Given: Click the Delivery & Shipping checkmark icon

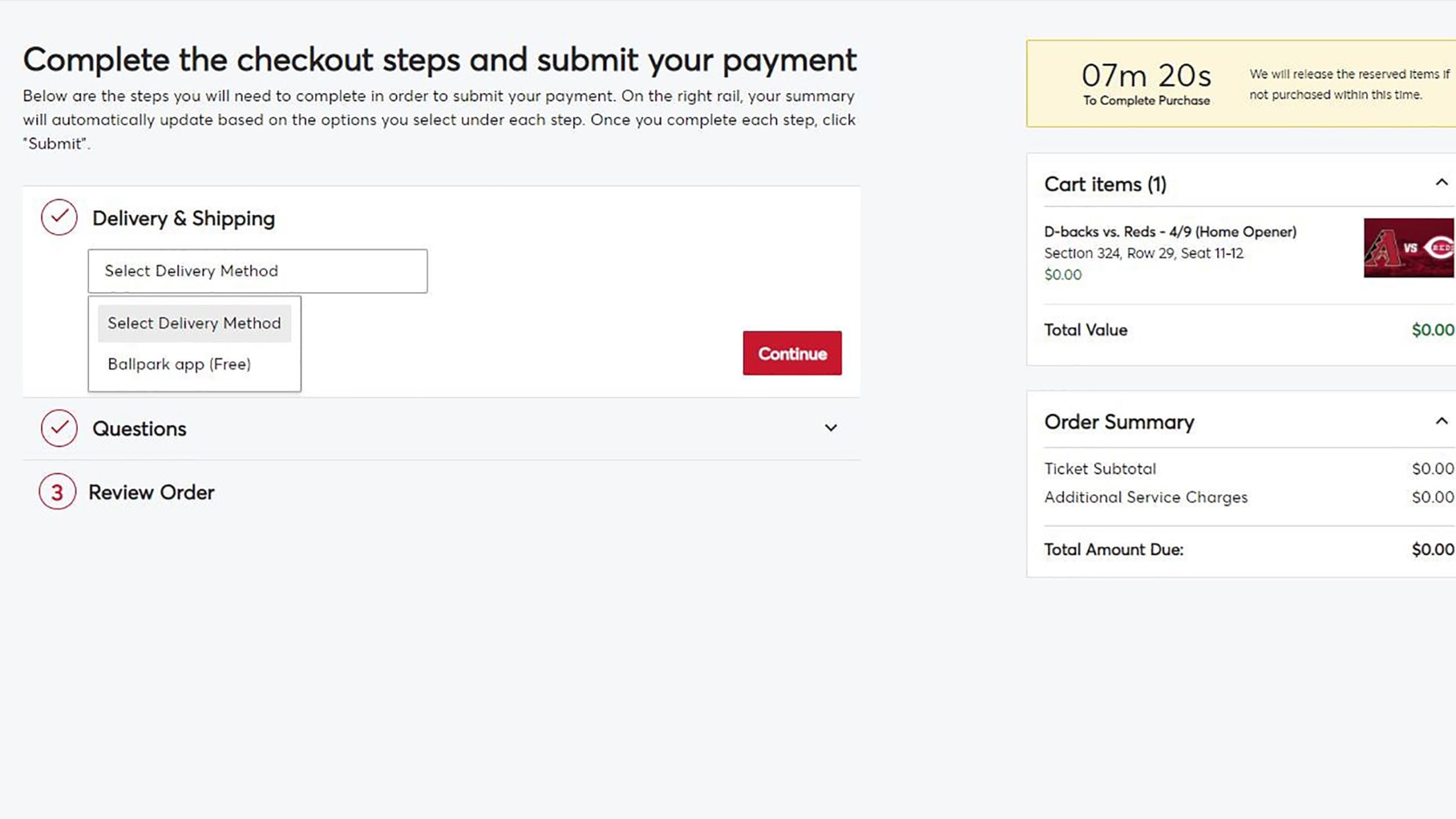Looking at the screenshot, I should (59, 217).
